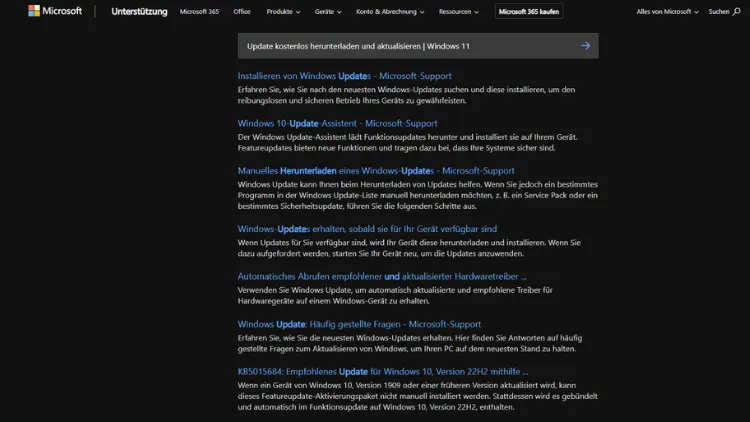Open the Unterstützung home link
This screenshot has width=750, height=422.
point(139,11)
